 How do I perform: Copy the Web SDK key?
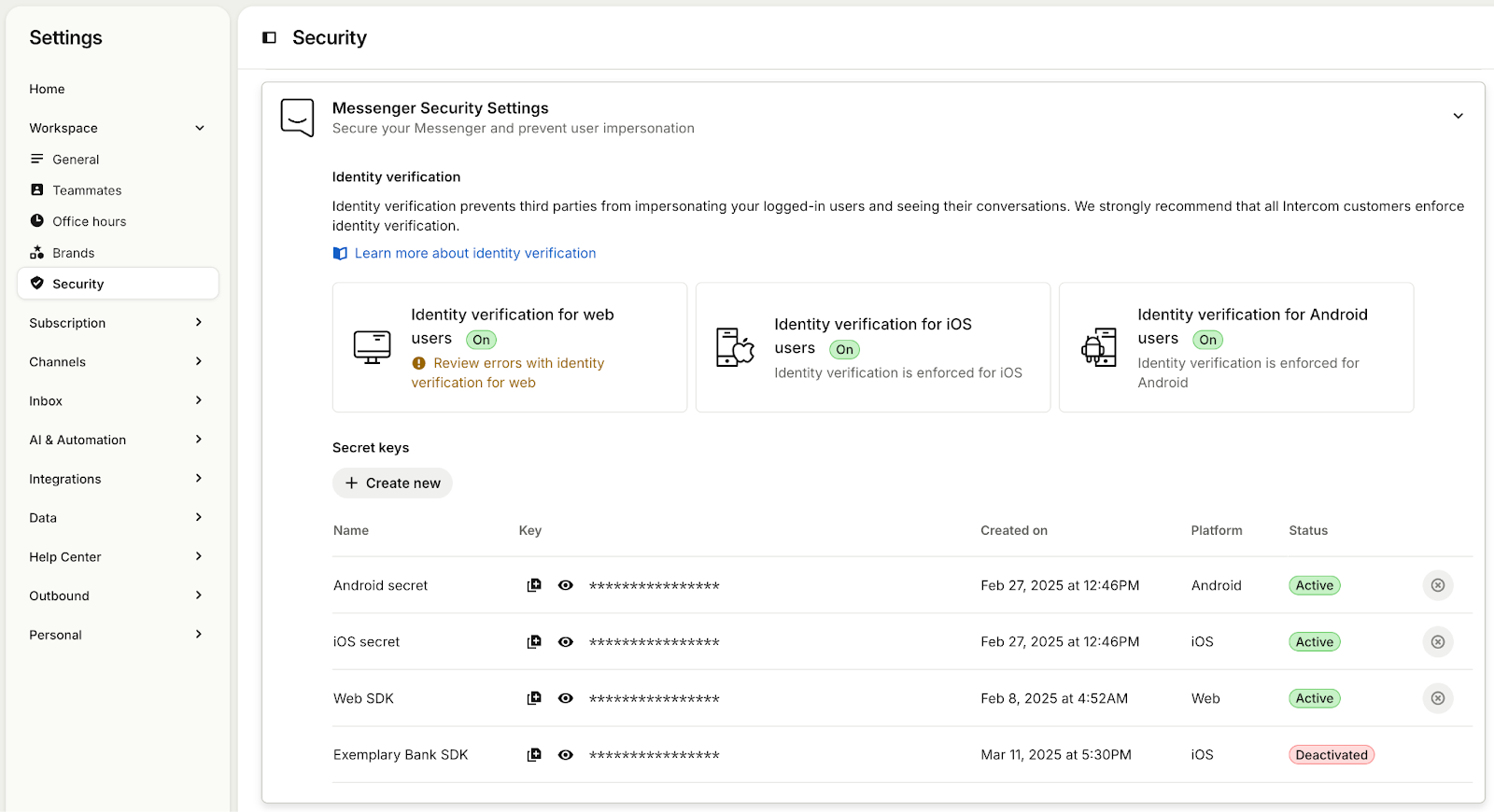(x=534, y=698)
